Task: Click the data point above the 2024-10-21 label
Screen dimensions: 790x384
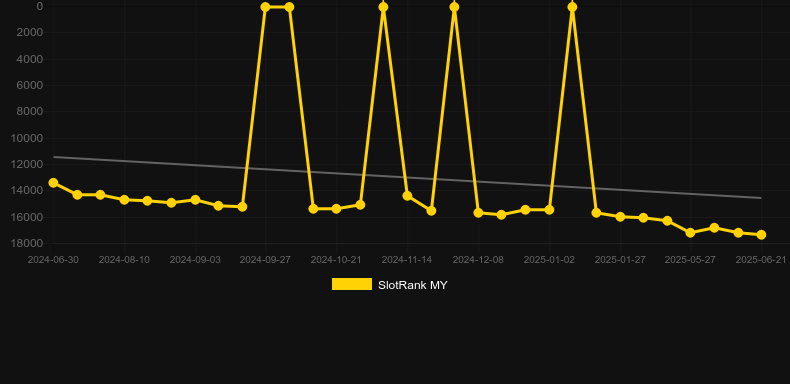Action: click(337, 209)
